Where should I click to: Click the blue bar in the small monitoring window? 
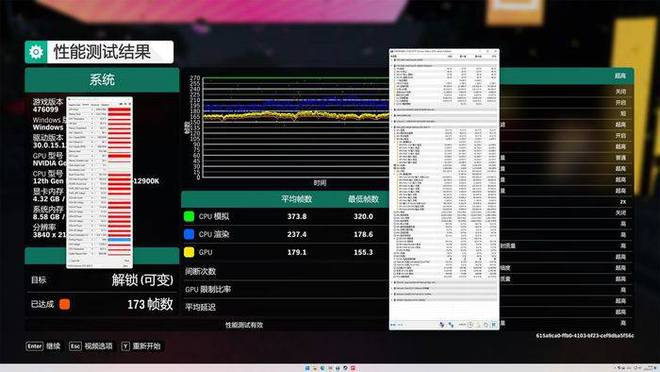pyautogui.click(x=120, y=239)
